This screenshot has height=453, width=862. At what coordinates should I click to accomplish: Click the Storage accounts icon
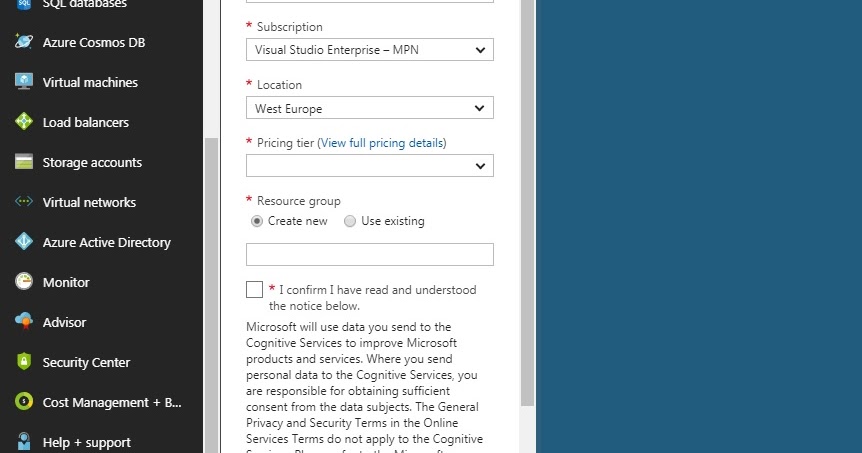click(24, 162)
